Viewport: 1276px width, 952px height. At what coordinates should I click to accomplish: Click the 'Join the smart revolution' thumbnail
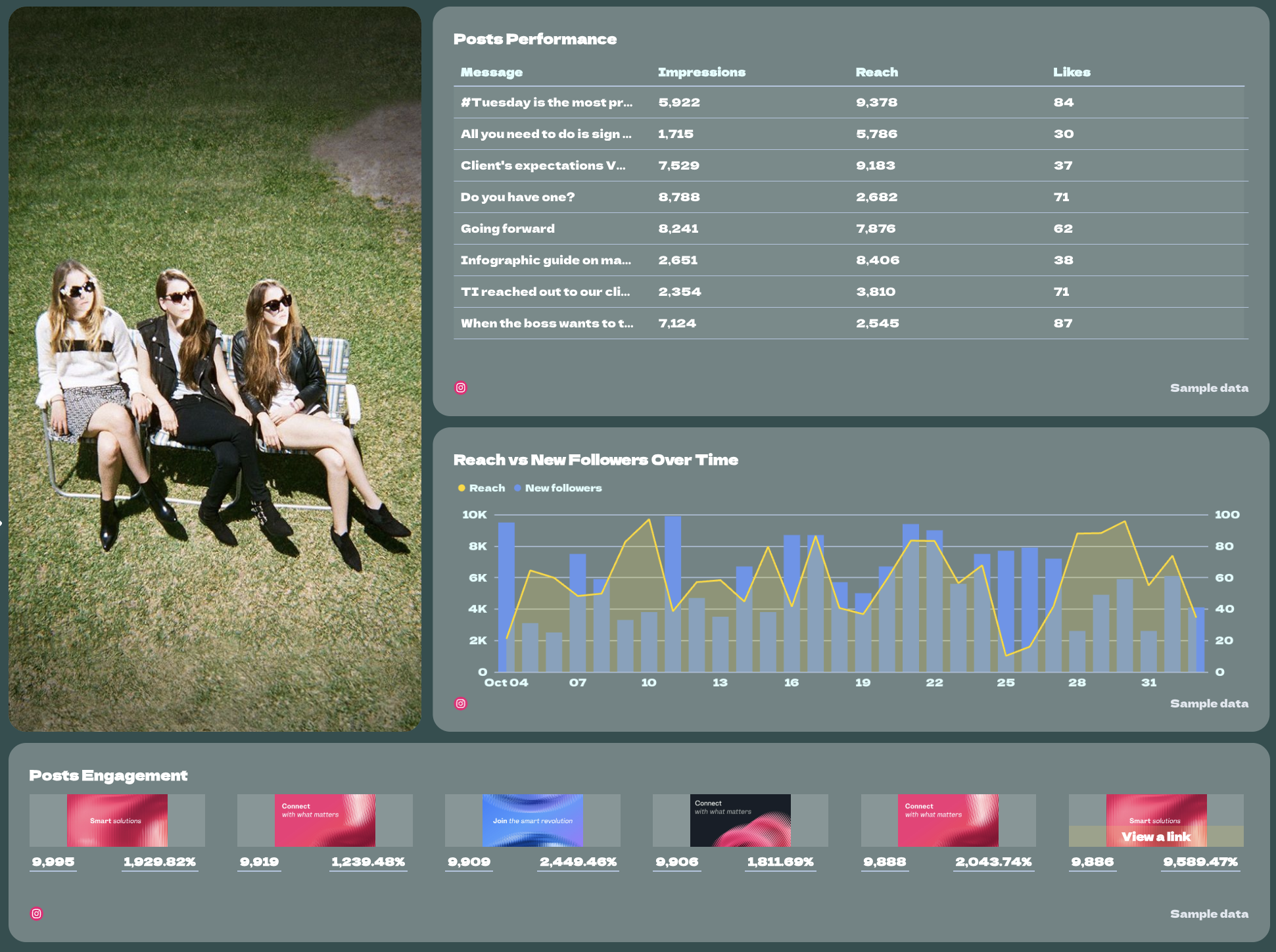coord(533,820)
